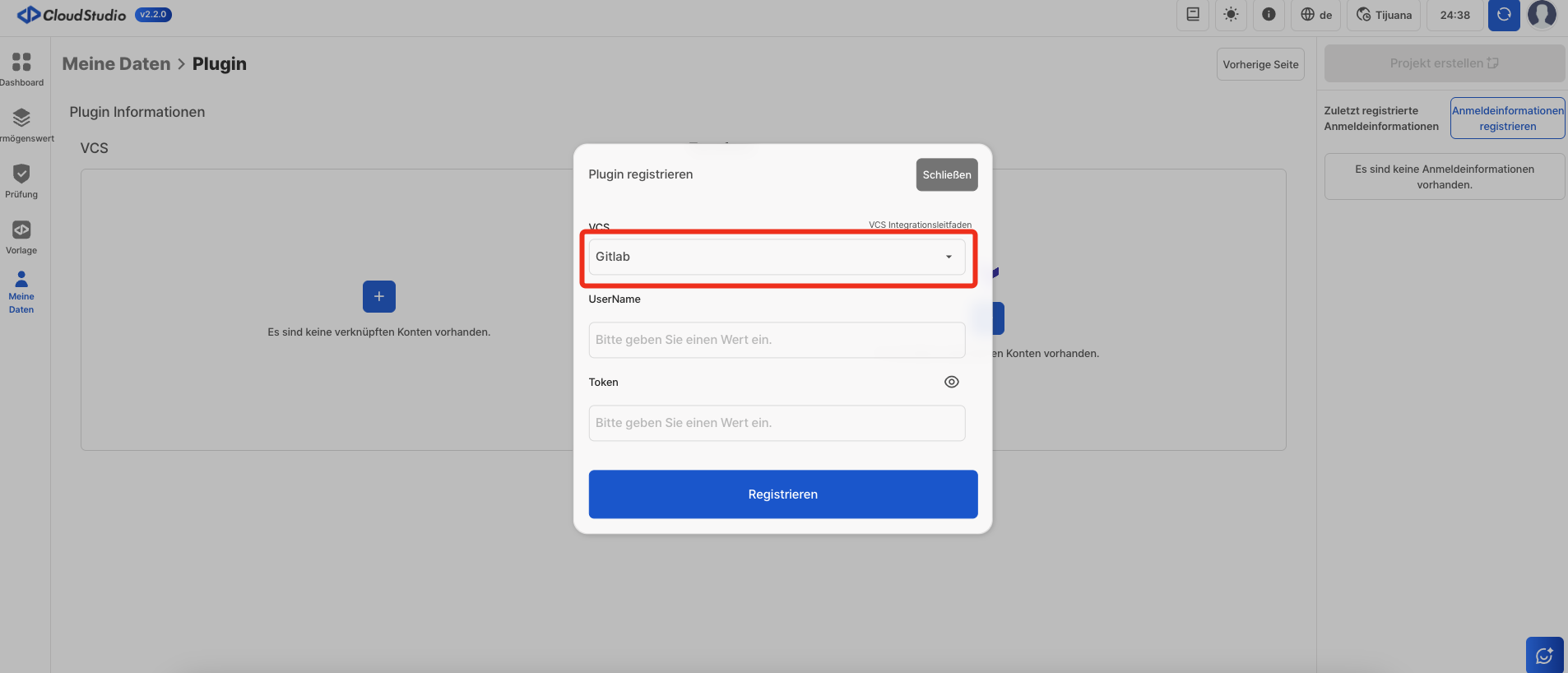Go to Dashboard in sidebar
This screenshot has width=1568, height=673.
(x=21, y=69)
